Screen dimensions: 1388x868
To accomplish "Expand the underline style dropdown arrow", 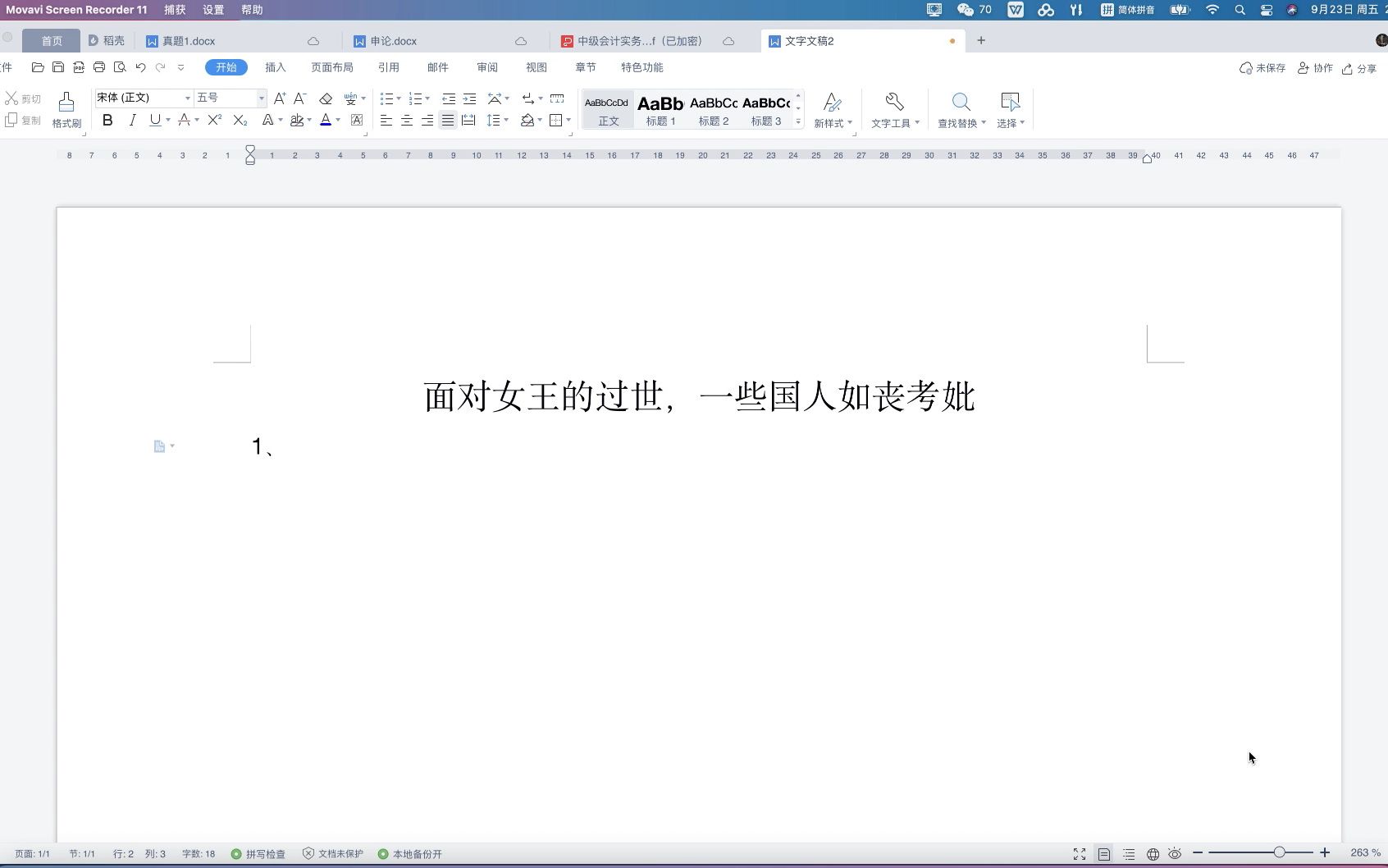I will (167, 121).
